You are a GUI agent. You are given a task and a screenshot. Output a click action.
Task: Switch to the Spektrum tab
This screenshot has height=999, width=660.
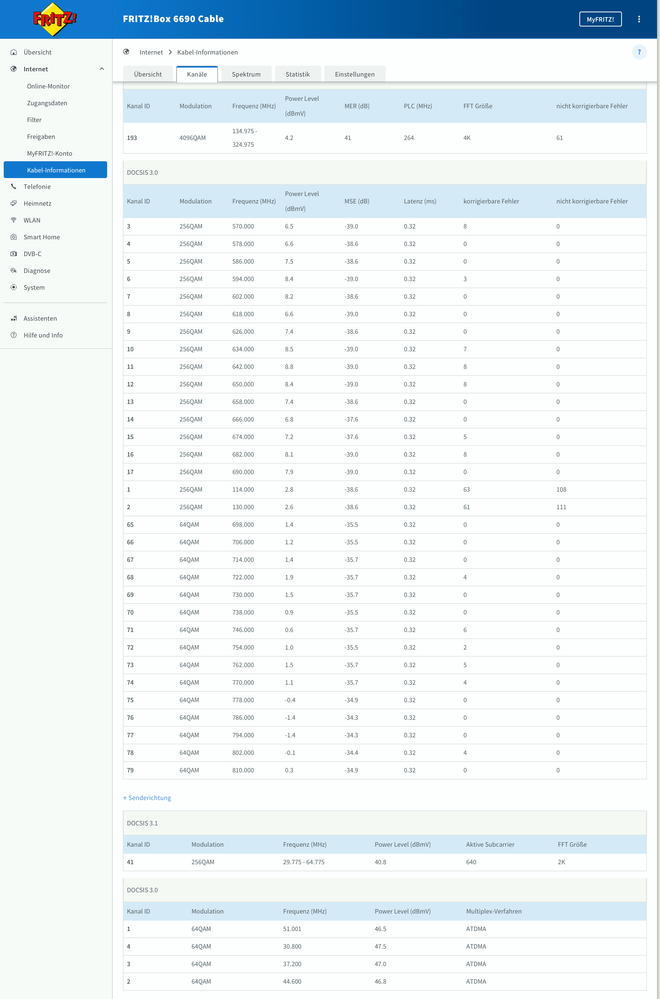(x=247, y=74)
